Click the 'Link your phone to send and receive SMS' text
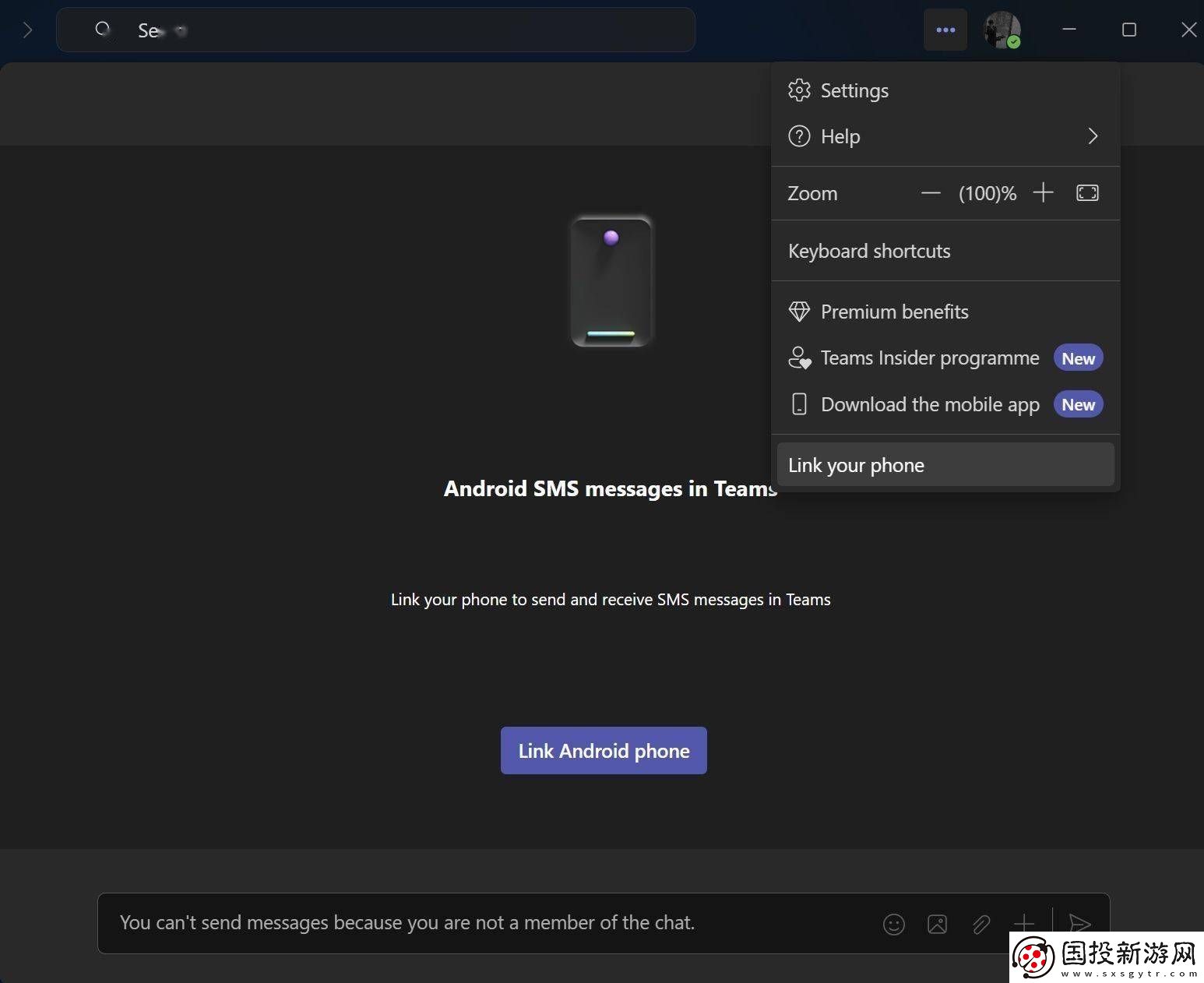1204x983 pixels. 611,600
